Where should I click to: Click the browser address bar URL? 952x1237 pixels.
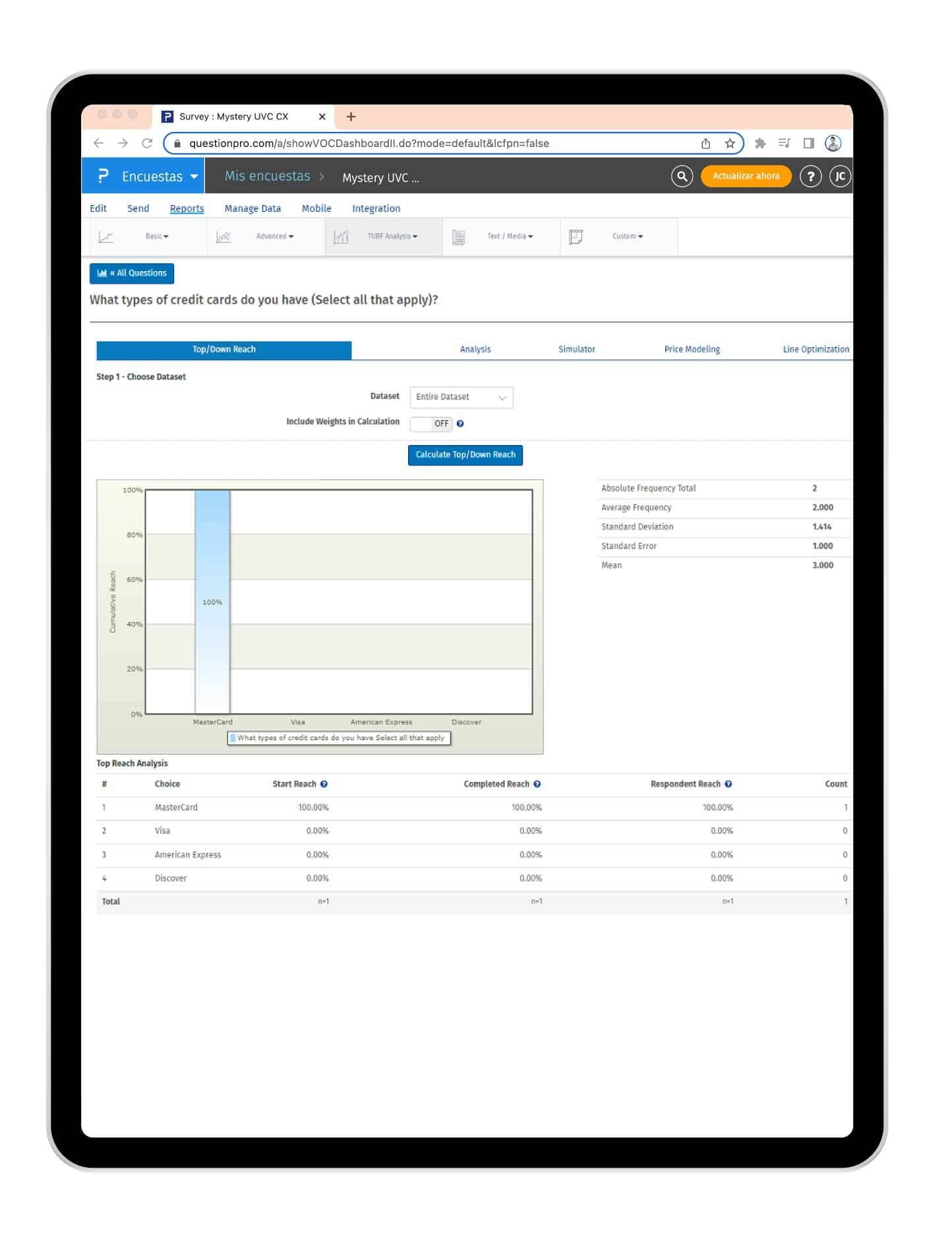coord(369,143)
